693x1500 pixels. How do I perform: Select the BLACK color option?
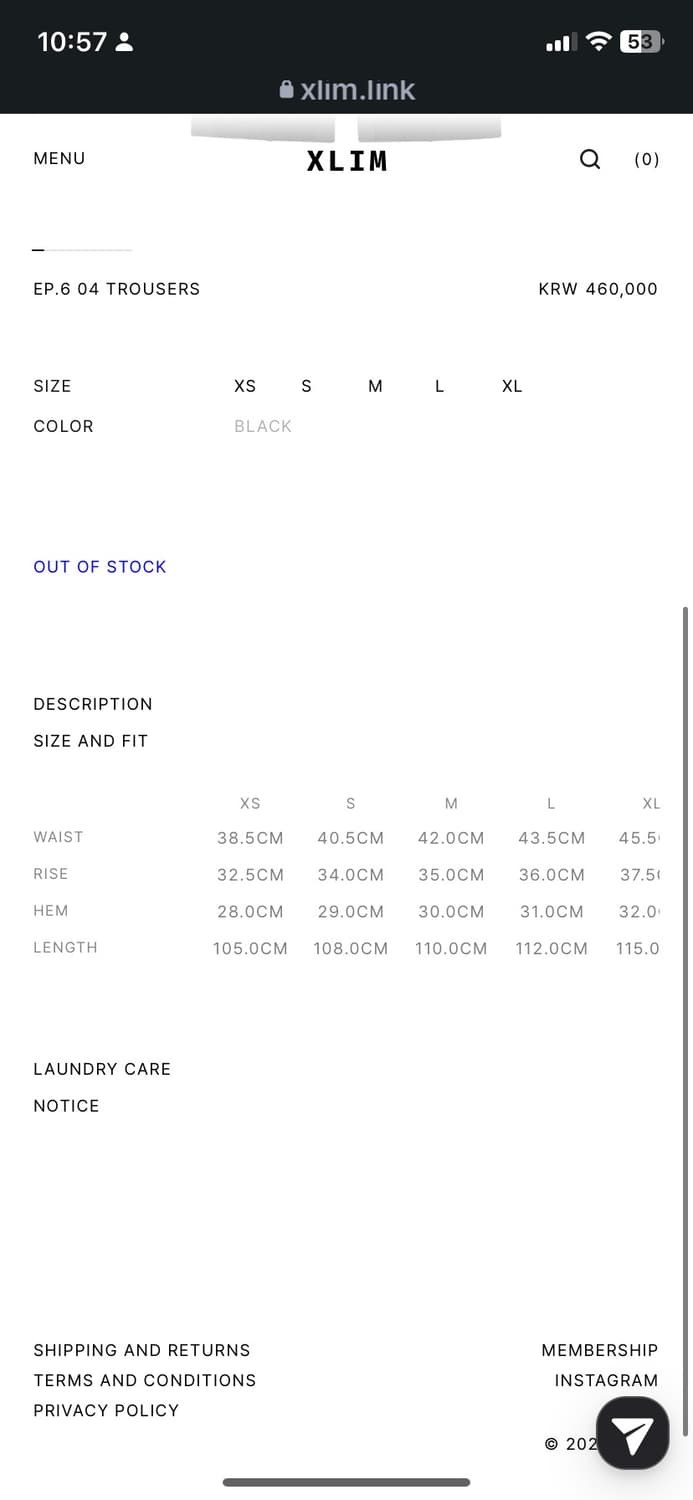[x=263, y=426]
